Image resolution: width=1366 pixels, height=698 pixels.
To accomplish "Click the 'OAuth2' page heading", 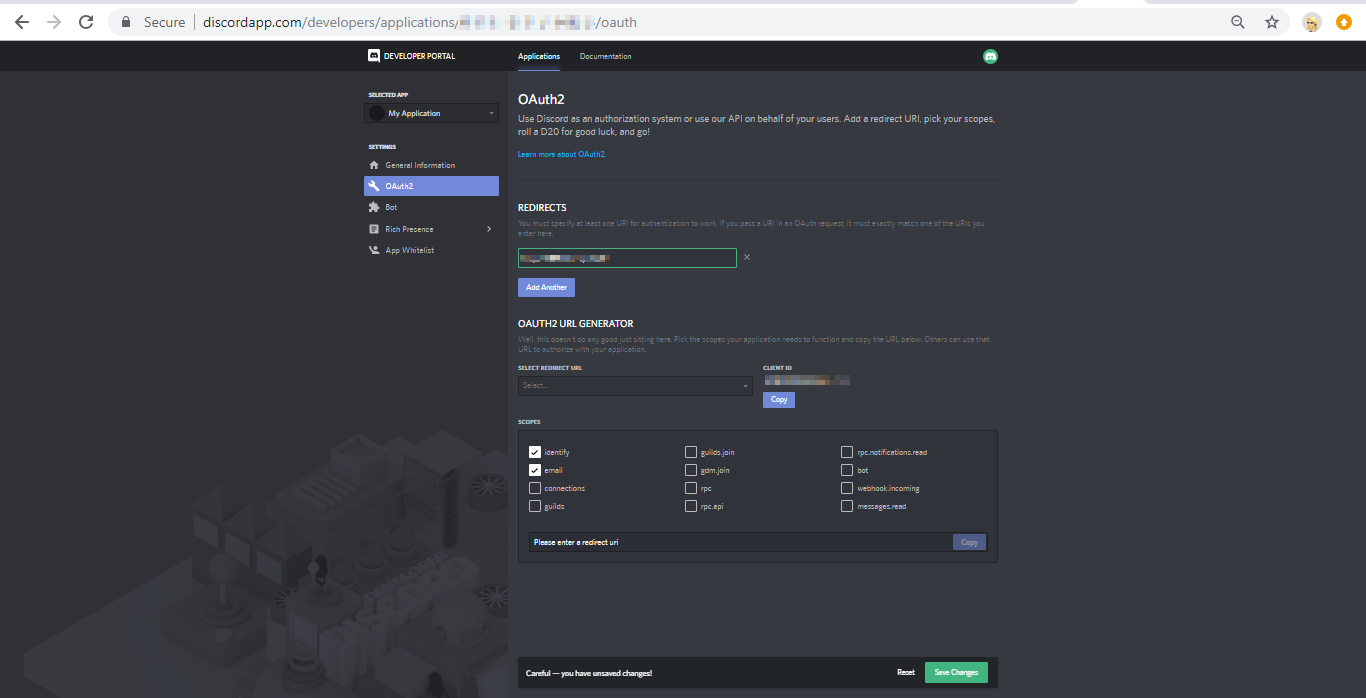I will (542, 100).
